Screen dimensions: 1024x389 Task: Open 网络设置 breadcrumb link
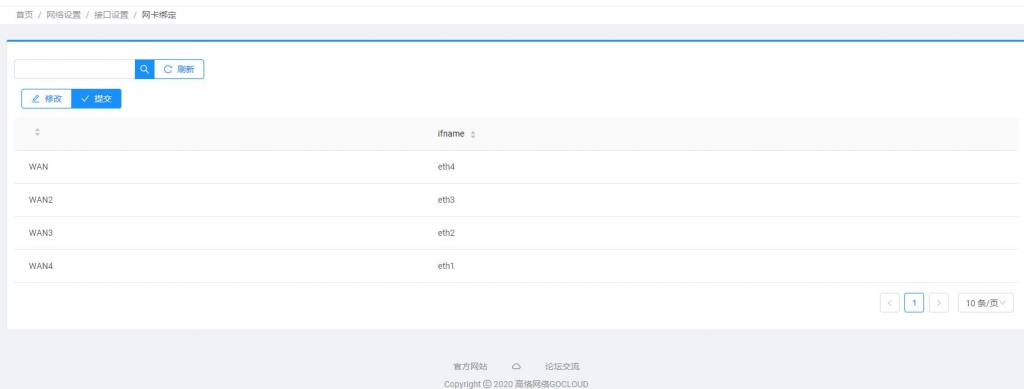(63, 15)
